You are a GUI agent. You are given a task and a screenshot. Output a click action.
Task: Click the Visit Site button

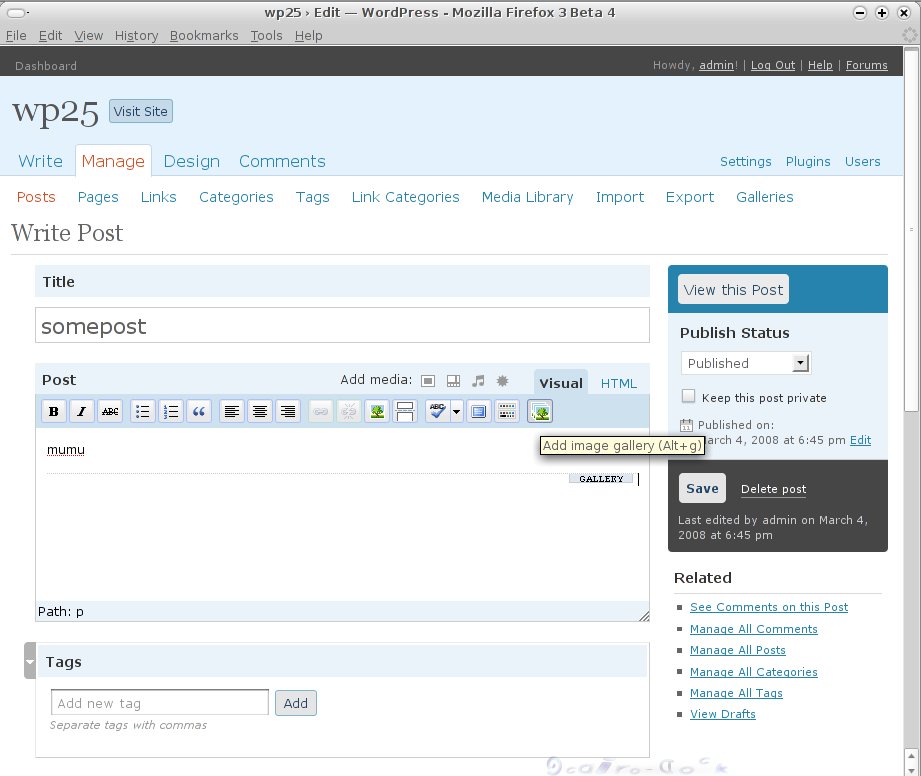(x=140, y=112)
